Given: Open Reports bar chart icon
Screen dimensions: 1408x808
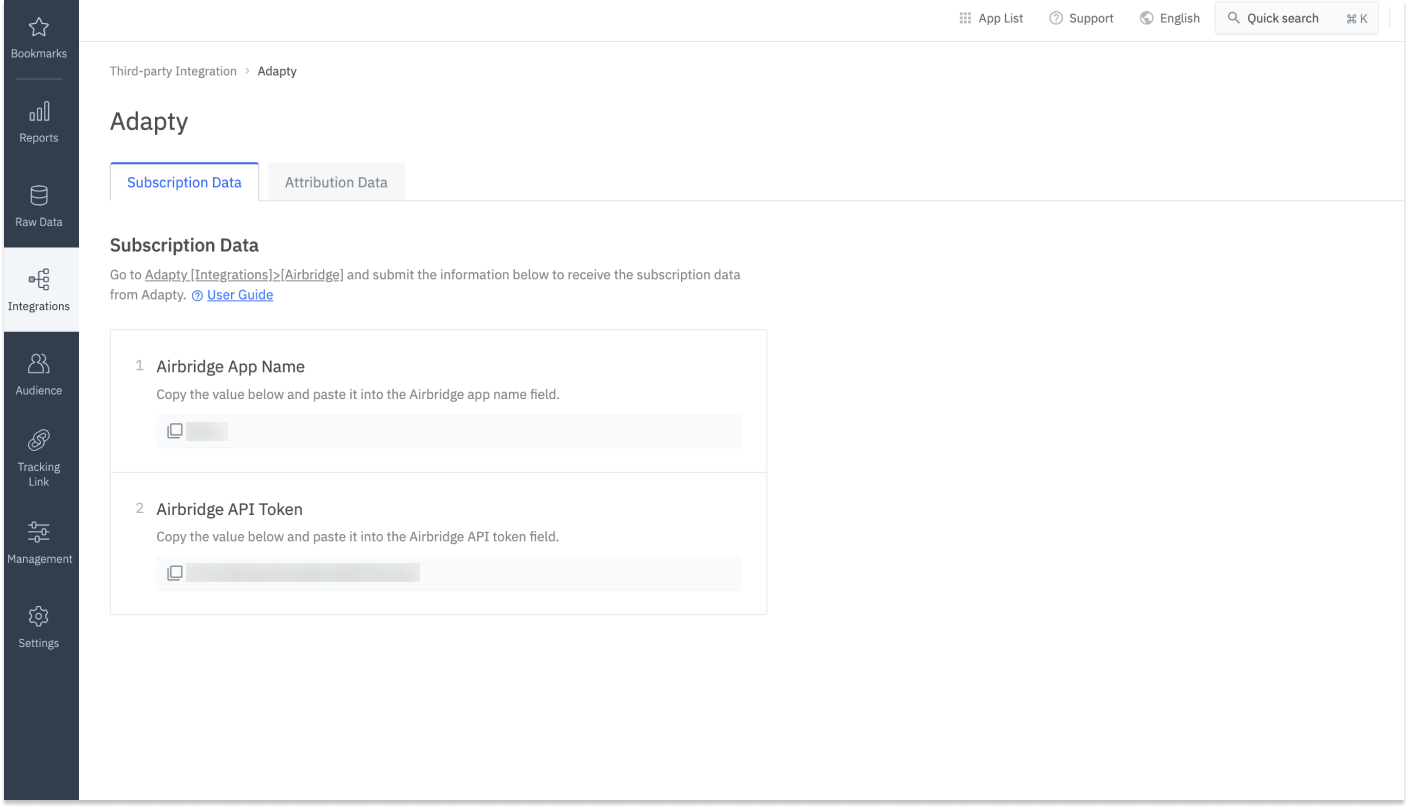Looking at the screenshot, I should point(39,111).
